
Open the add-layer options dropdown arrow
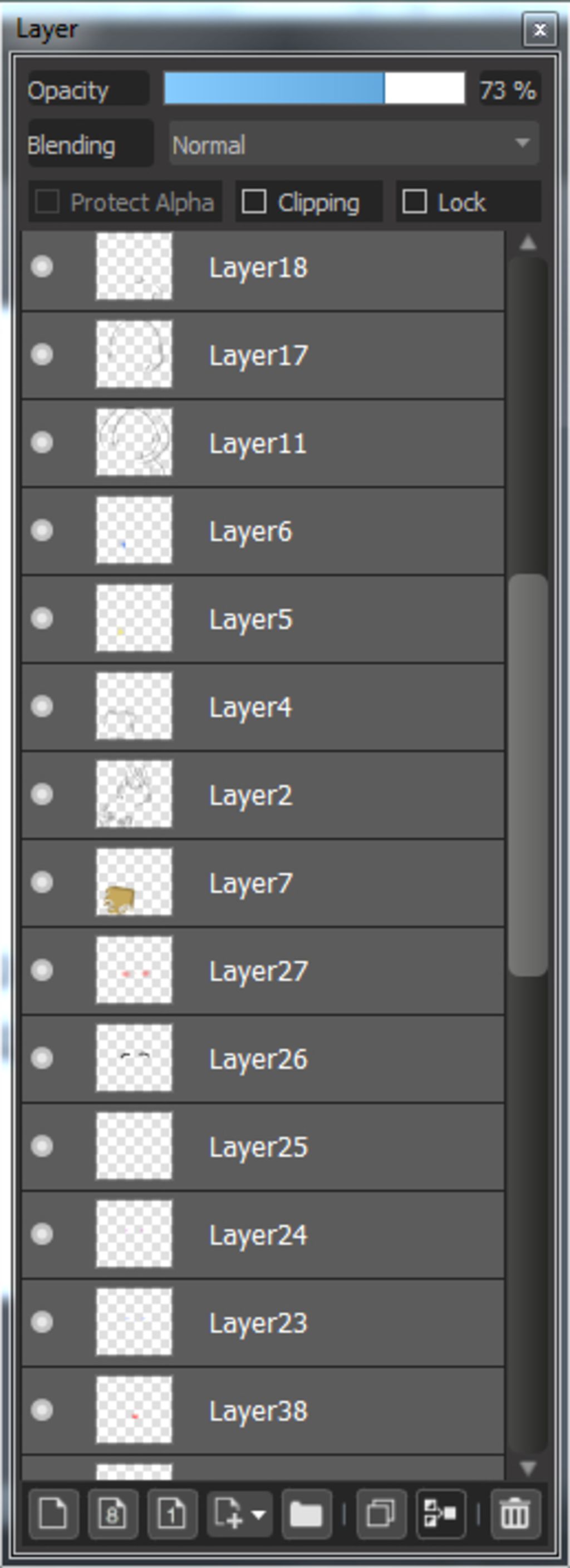click(x=258, y=1514)
